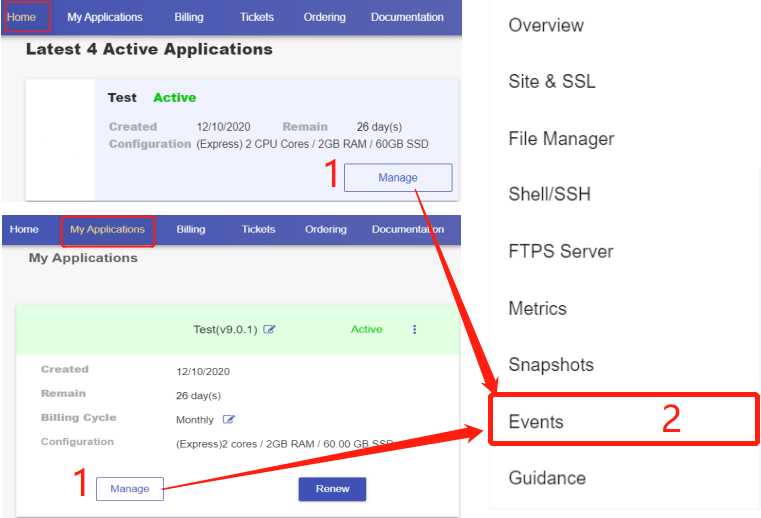Select the FTPS Server menu entry
This screenshot has height=518, width=761.
coord(560,252)
